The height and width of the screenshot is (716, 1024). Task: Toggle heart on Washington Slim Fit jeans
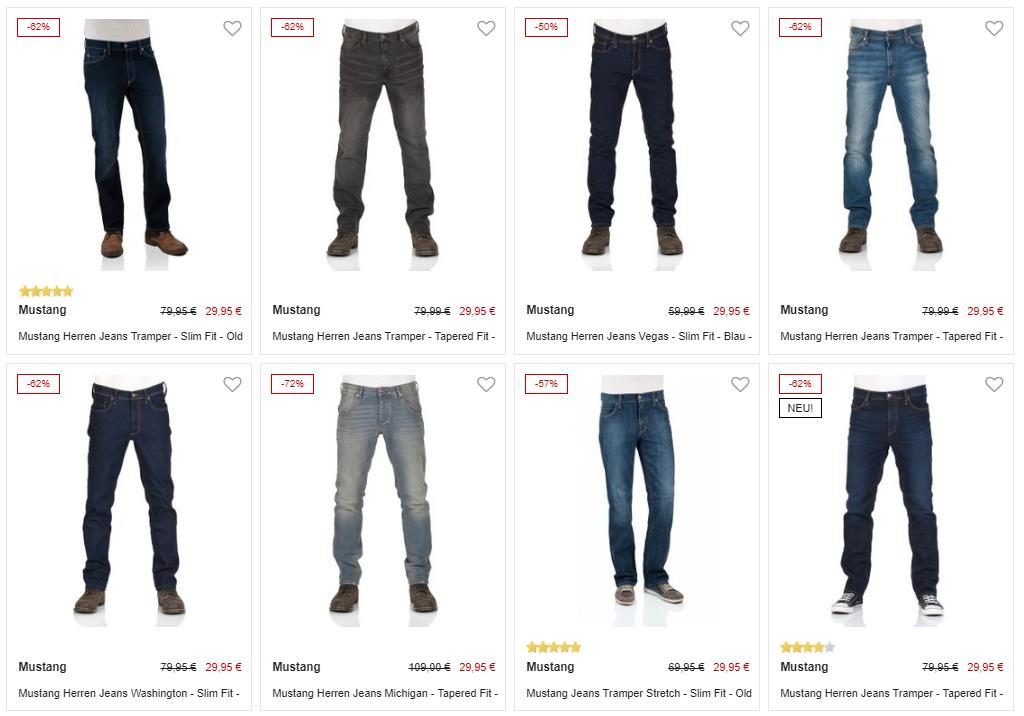point(232,384)
